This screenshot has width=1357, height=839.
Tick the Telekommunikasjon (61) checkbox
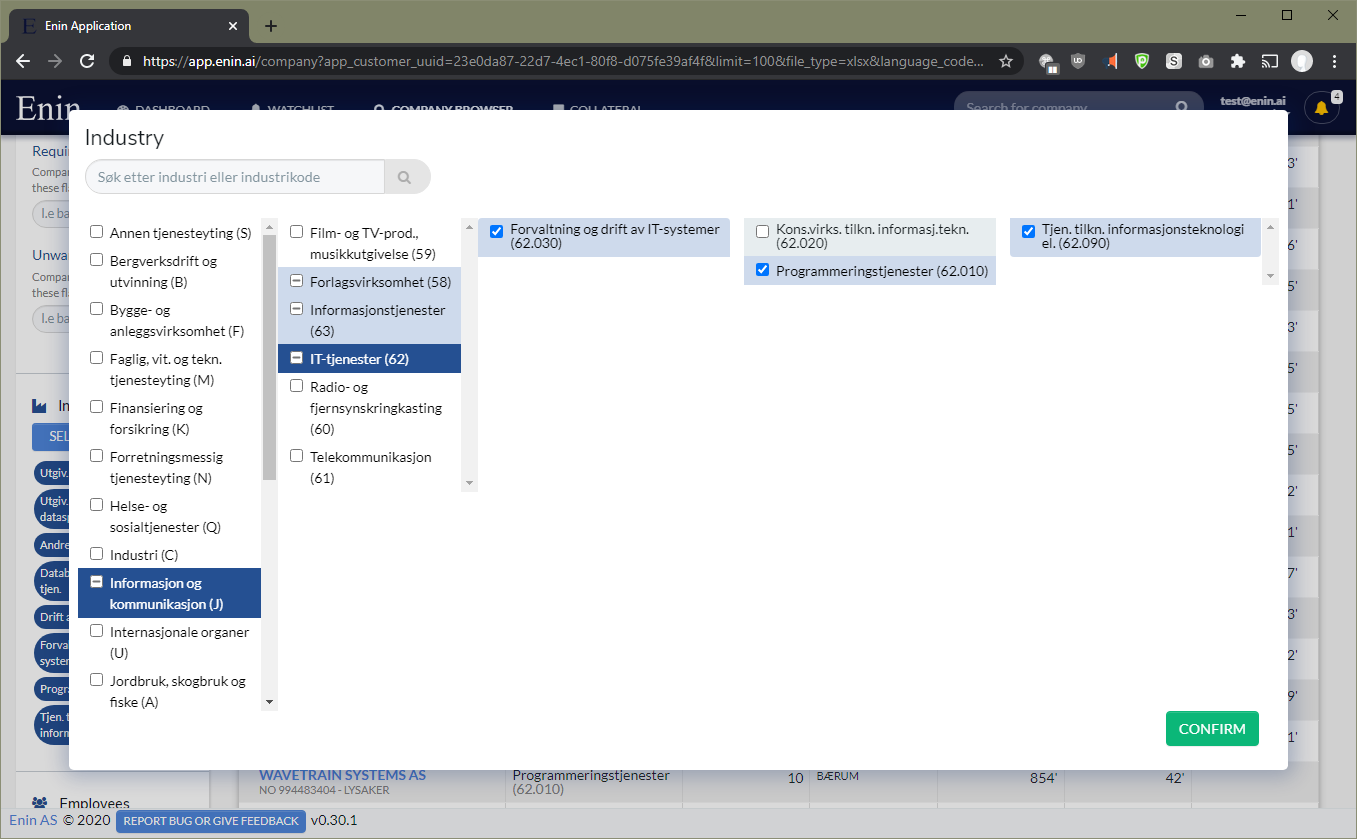(x=297, y=456)
